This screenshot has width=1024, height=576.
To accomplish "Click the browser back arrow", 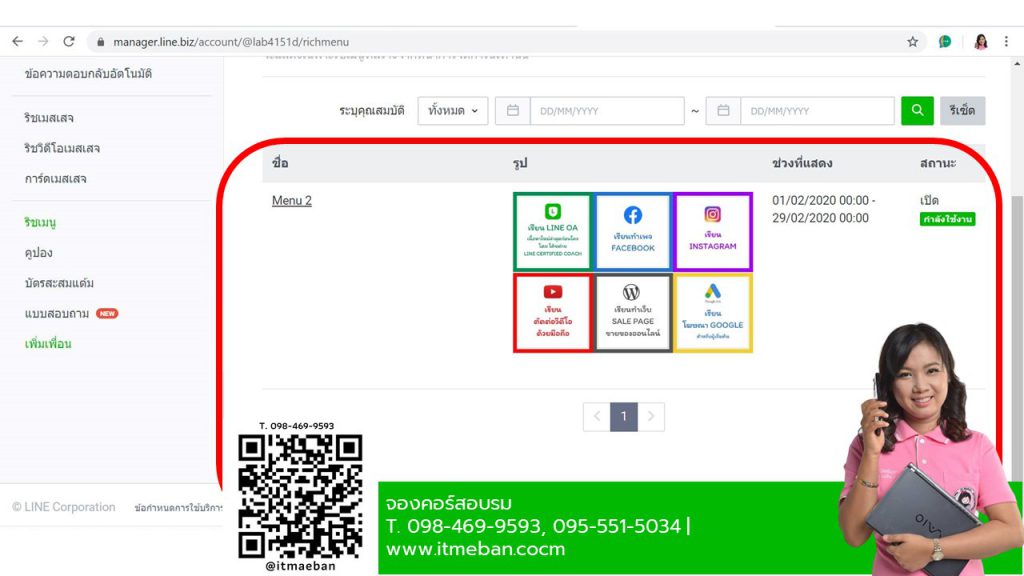I will pos(17,42).
